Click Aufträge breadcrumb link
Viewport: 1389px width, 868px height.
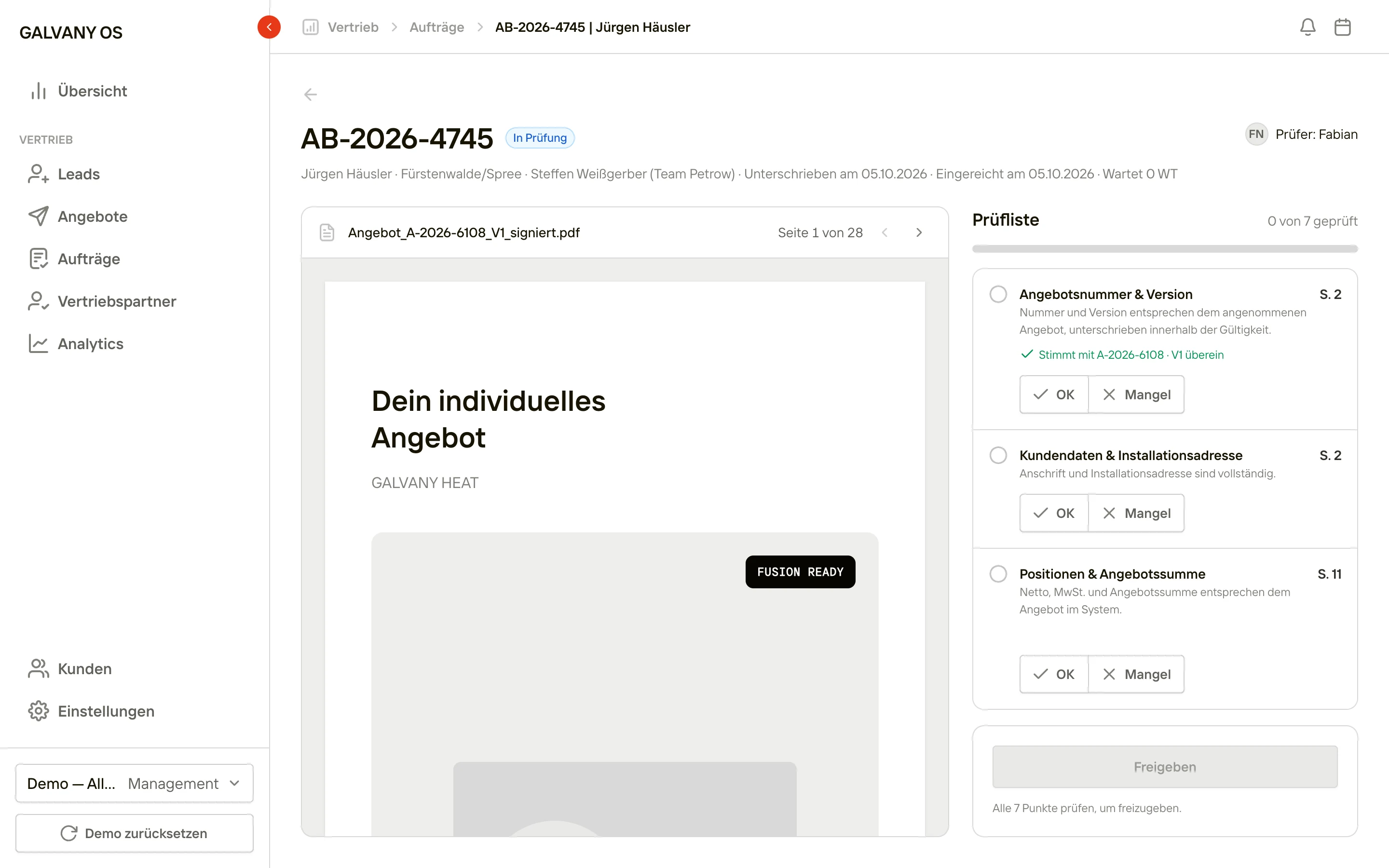tap(437, 27)
